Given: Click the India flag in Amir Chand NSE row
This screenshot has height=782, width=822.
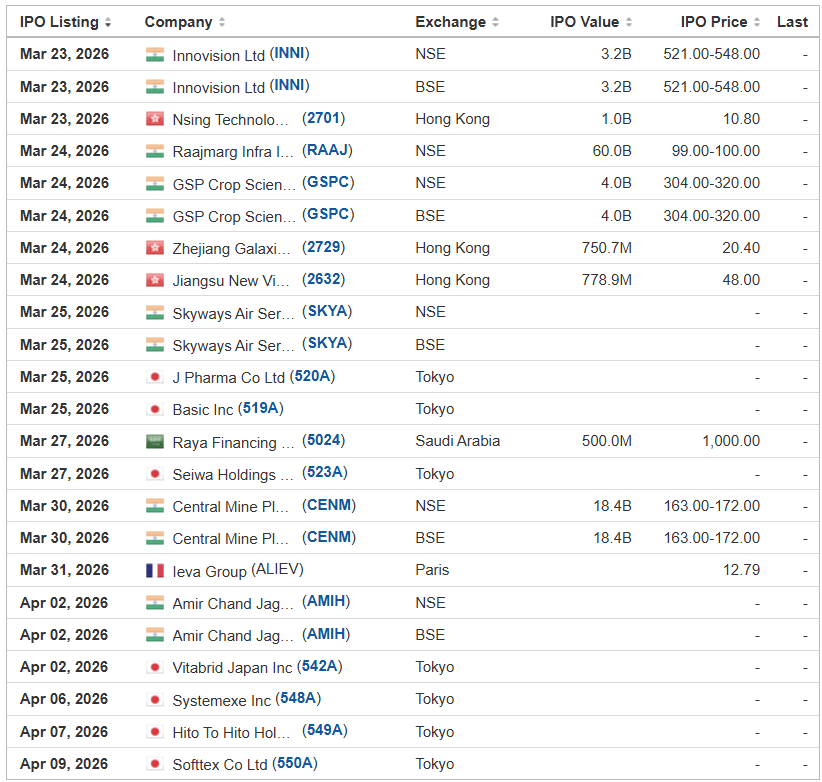Looking at the screenshot, I should (155, 603).
